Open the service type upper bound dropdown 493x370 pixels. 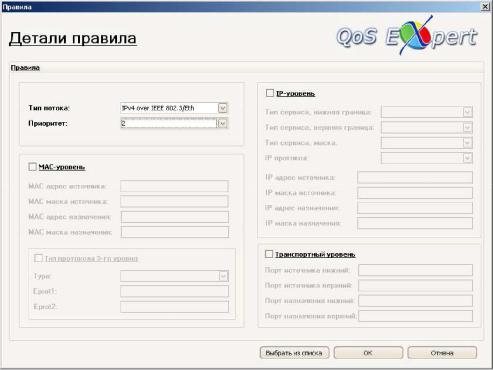click(x=467, y=127)
